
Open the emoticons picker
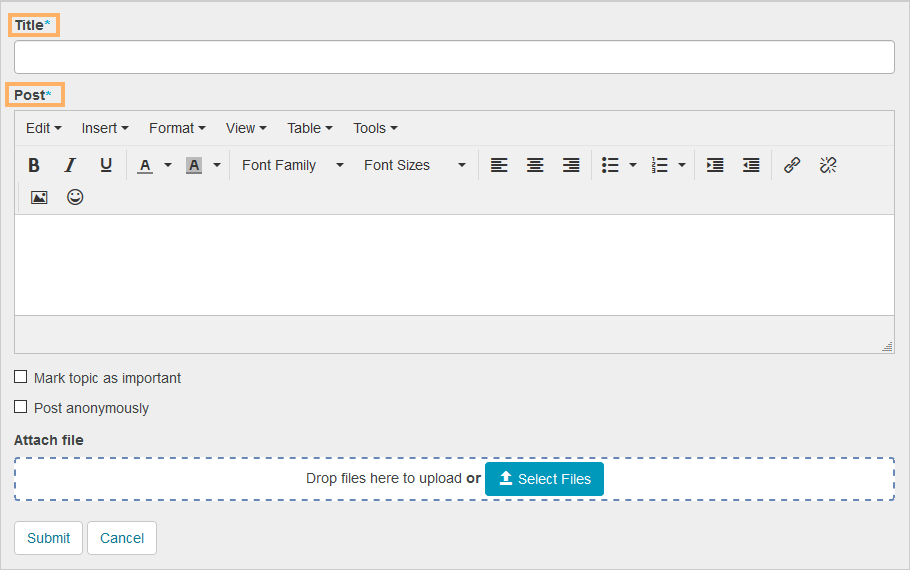coord(75,197)
